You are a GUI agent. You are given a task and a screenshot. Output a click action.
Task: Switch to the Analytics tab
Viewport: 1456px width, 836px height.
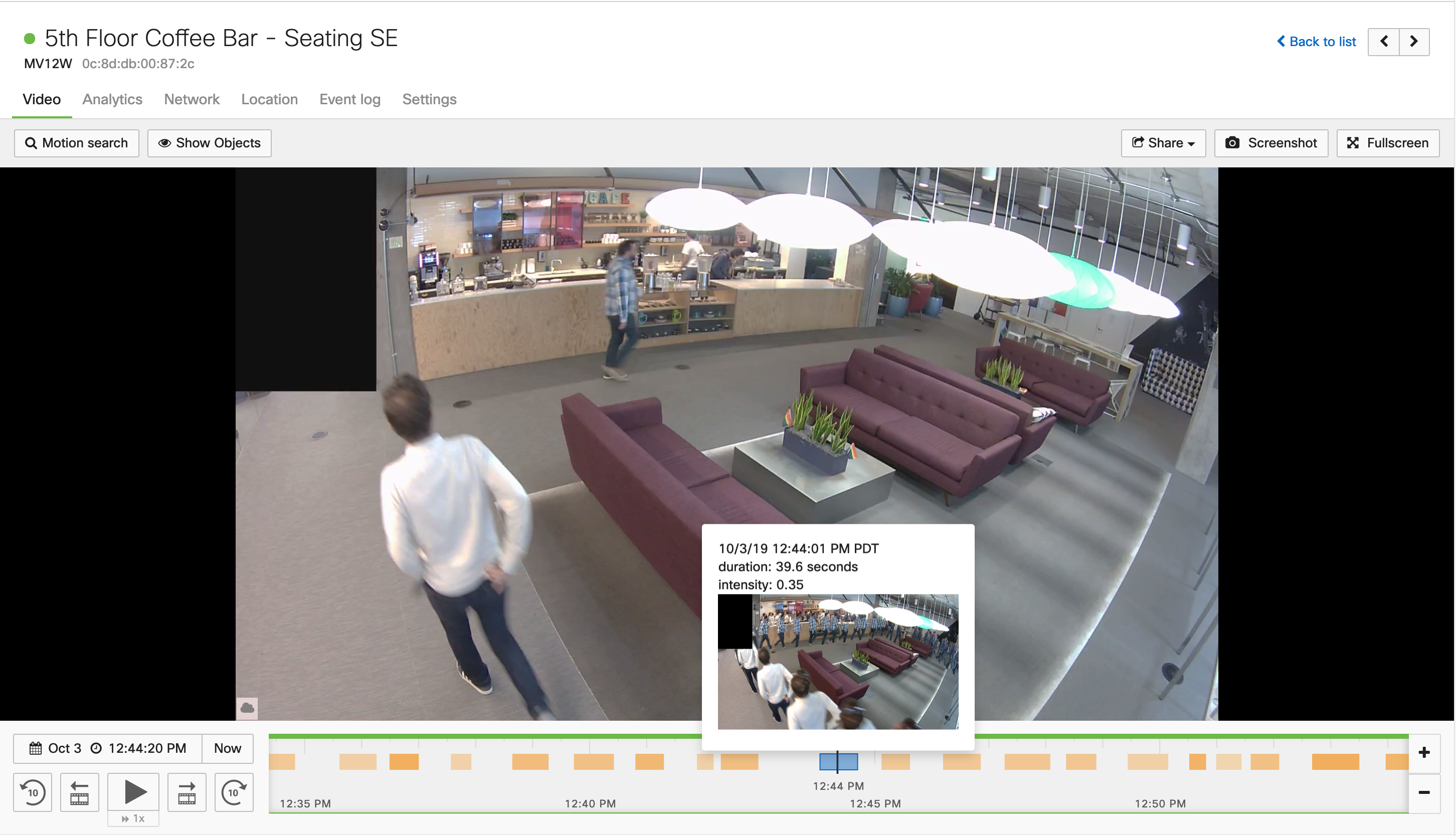point(111,99)
